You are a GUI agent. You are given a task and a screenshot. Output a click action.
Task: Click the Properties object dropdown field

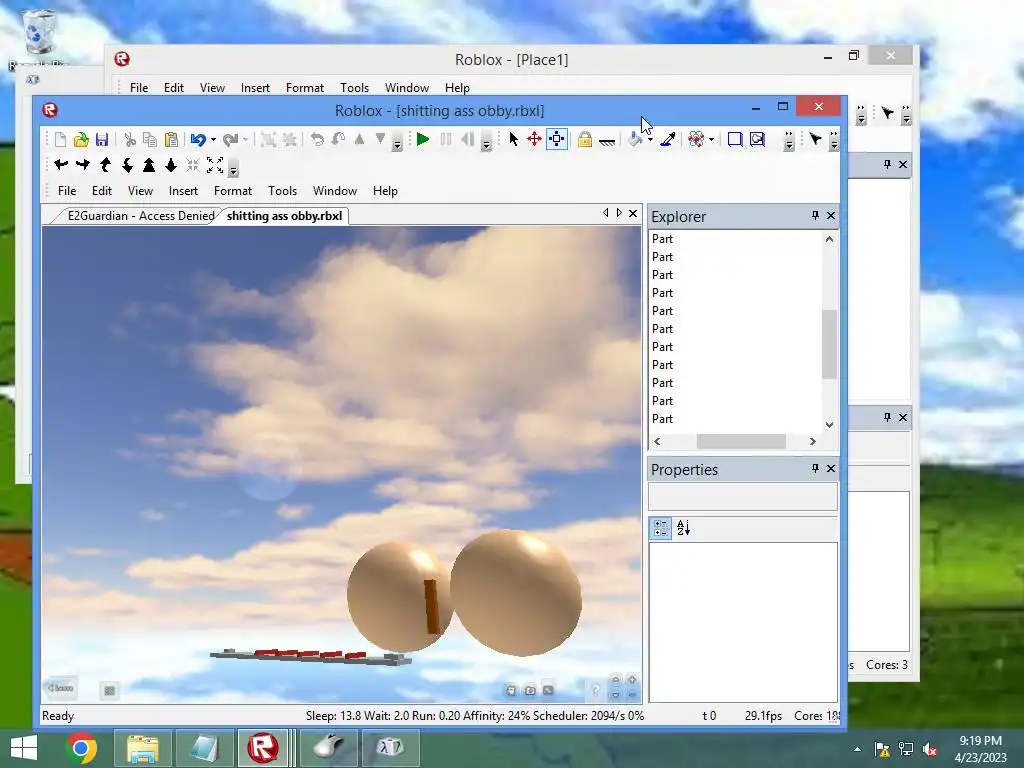click(743, 496)
